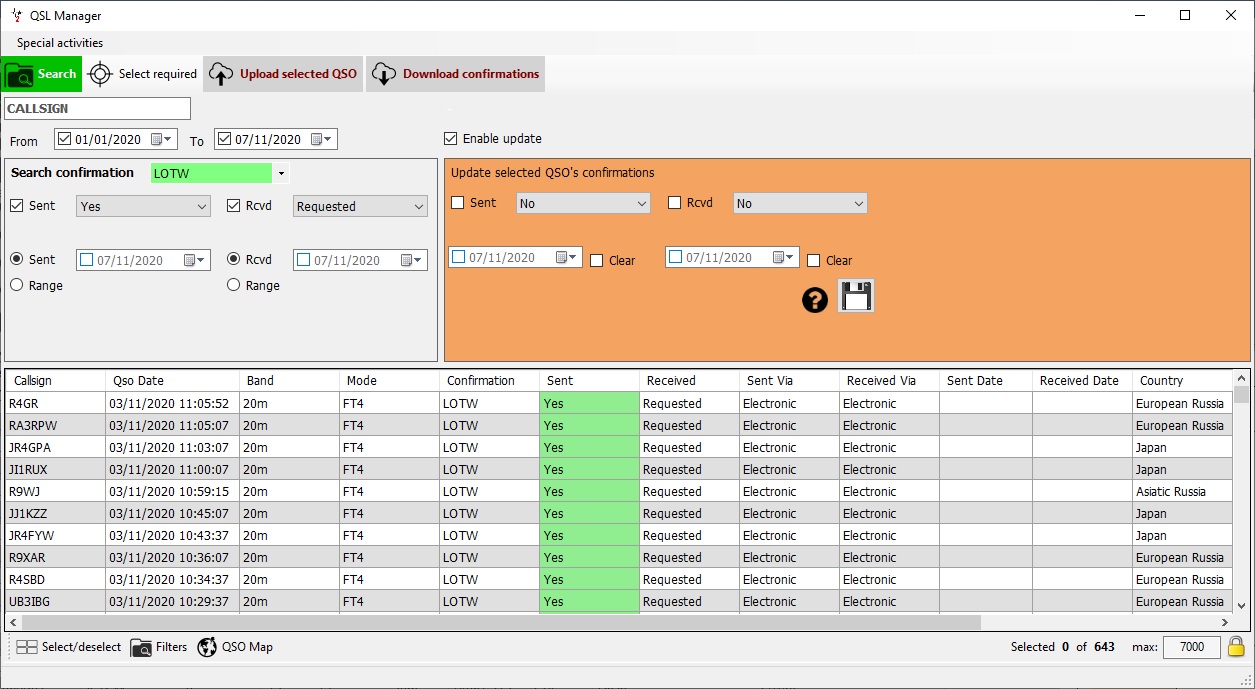This screenshot has width=1255, height=689.
Task: Click the Qso Date cell '03/11/2020 11:03:07'
Action: (x=173, y=448)
